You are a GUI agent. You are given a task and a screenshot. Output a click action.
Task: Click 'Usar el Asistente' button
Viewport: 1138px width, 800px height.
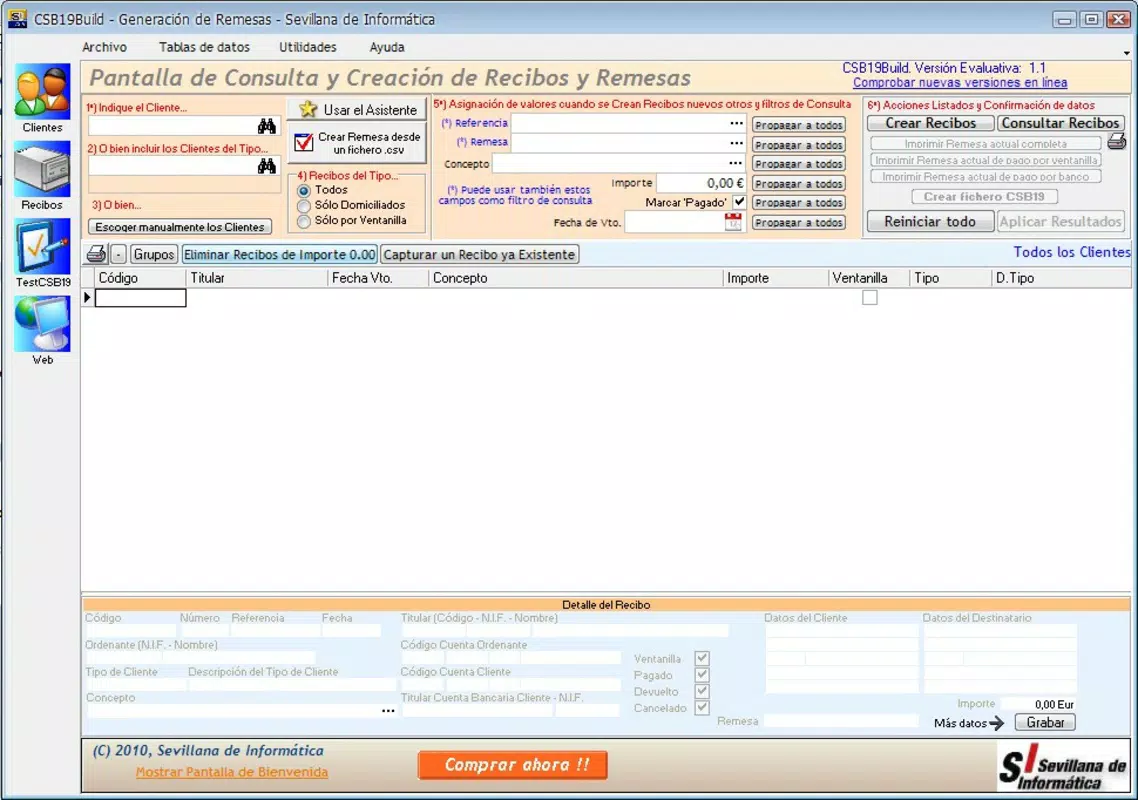357,110
